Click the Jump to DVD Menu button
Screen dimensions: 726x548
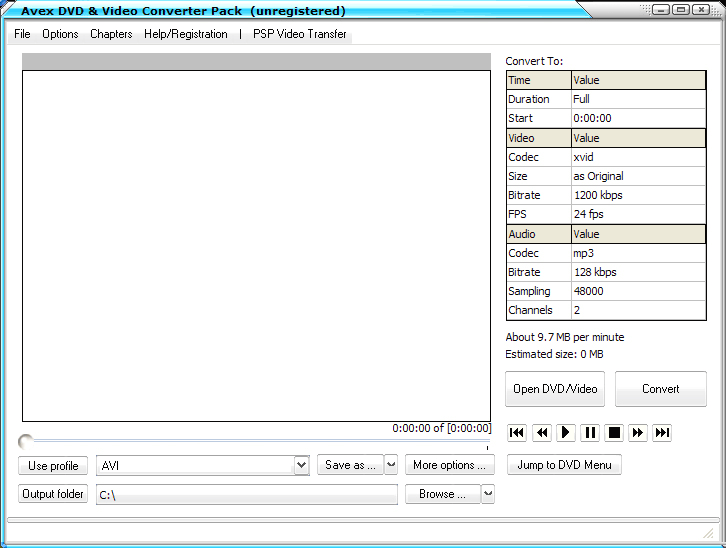point(565,465)
